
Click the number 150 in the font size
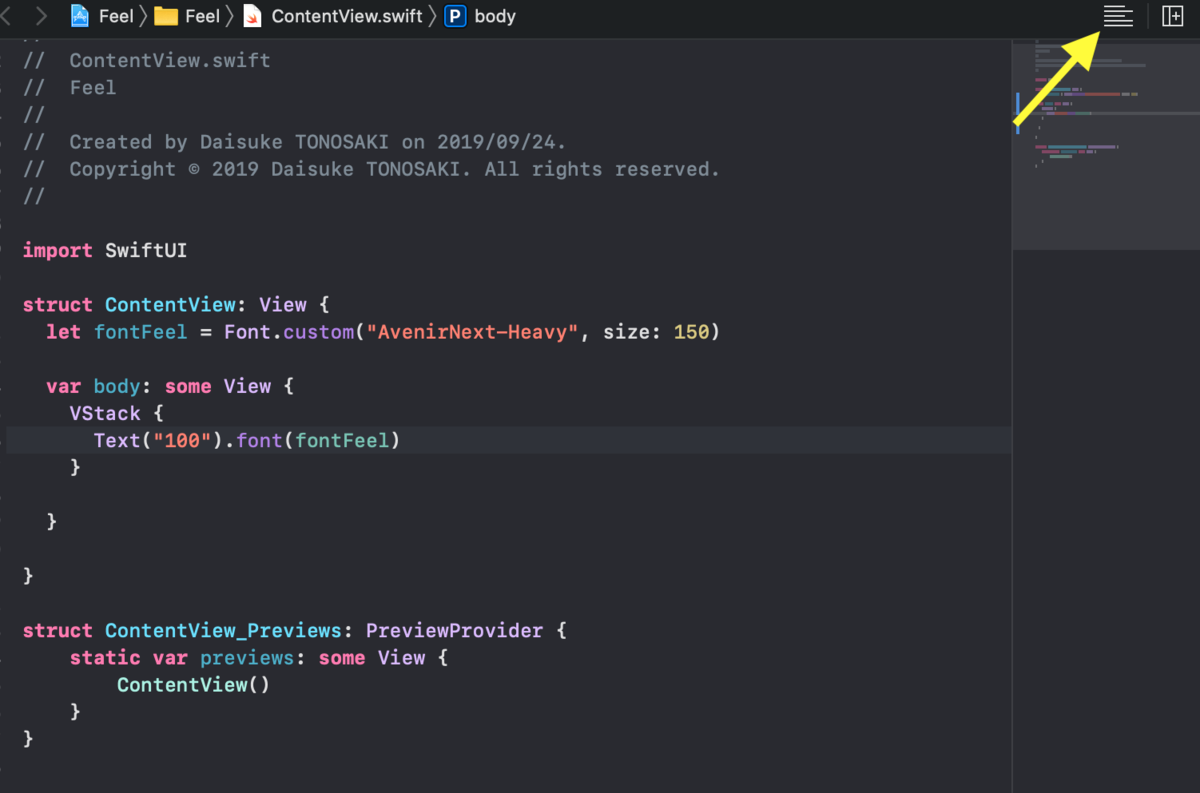[x=691, y=331]
